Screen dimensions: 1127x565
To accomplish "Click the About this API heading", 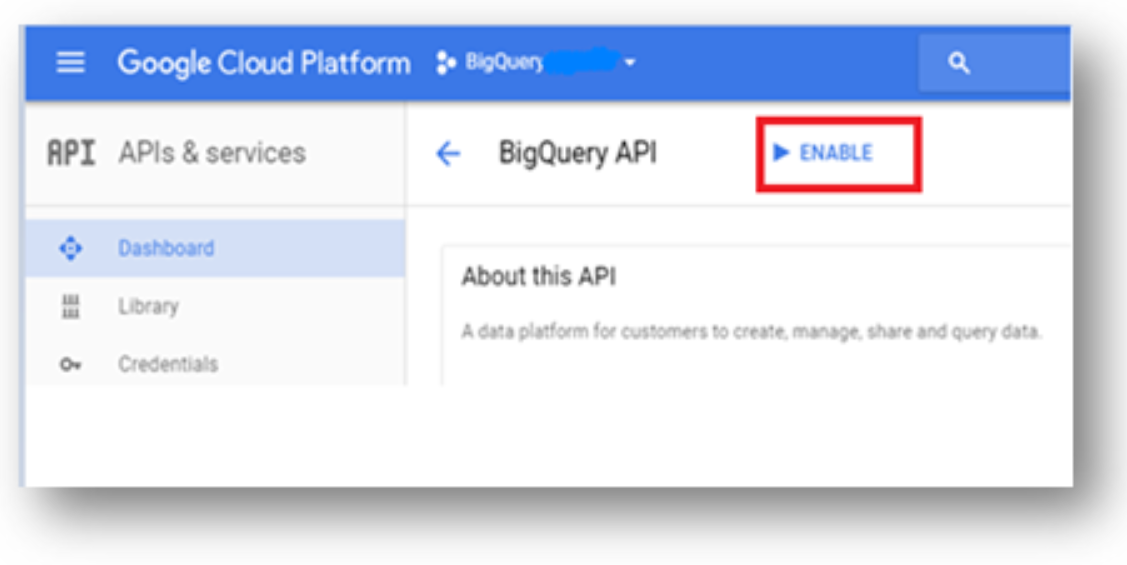I will tap(538, 277).
